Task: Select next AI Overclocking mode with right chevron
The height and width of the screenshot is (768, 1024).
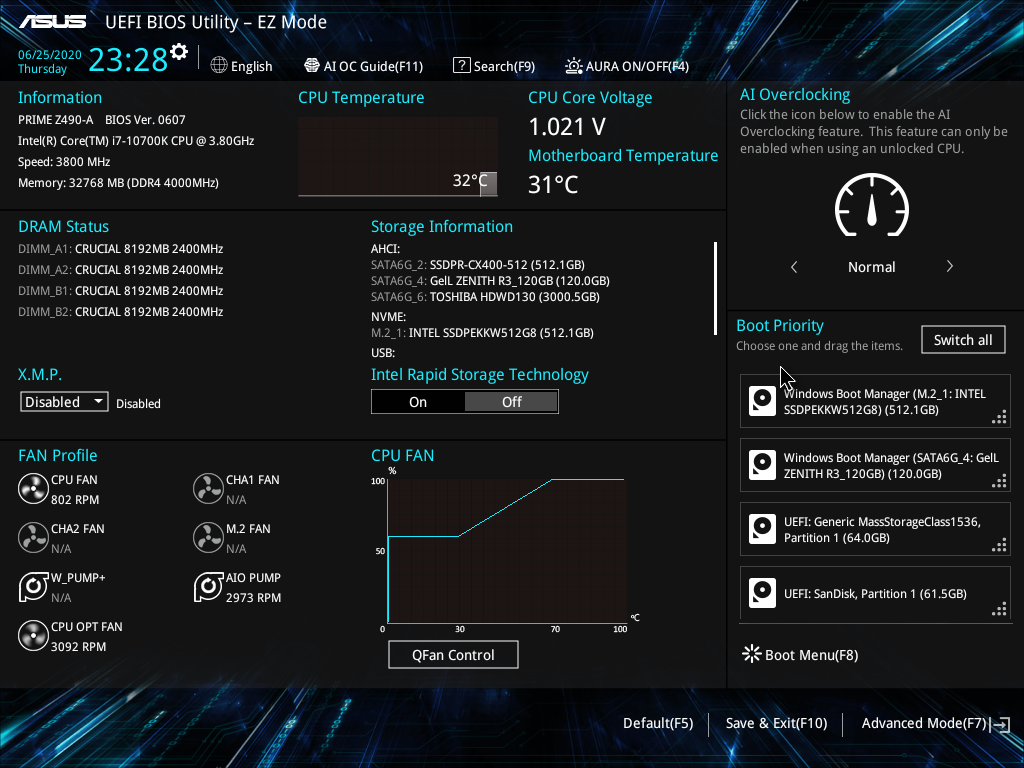Action: click(x=950, y=266)
